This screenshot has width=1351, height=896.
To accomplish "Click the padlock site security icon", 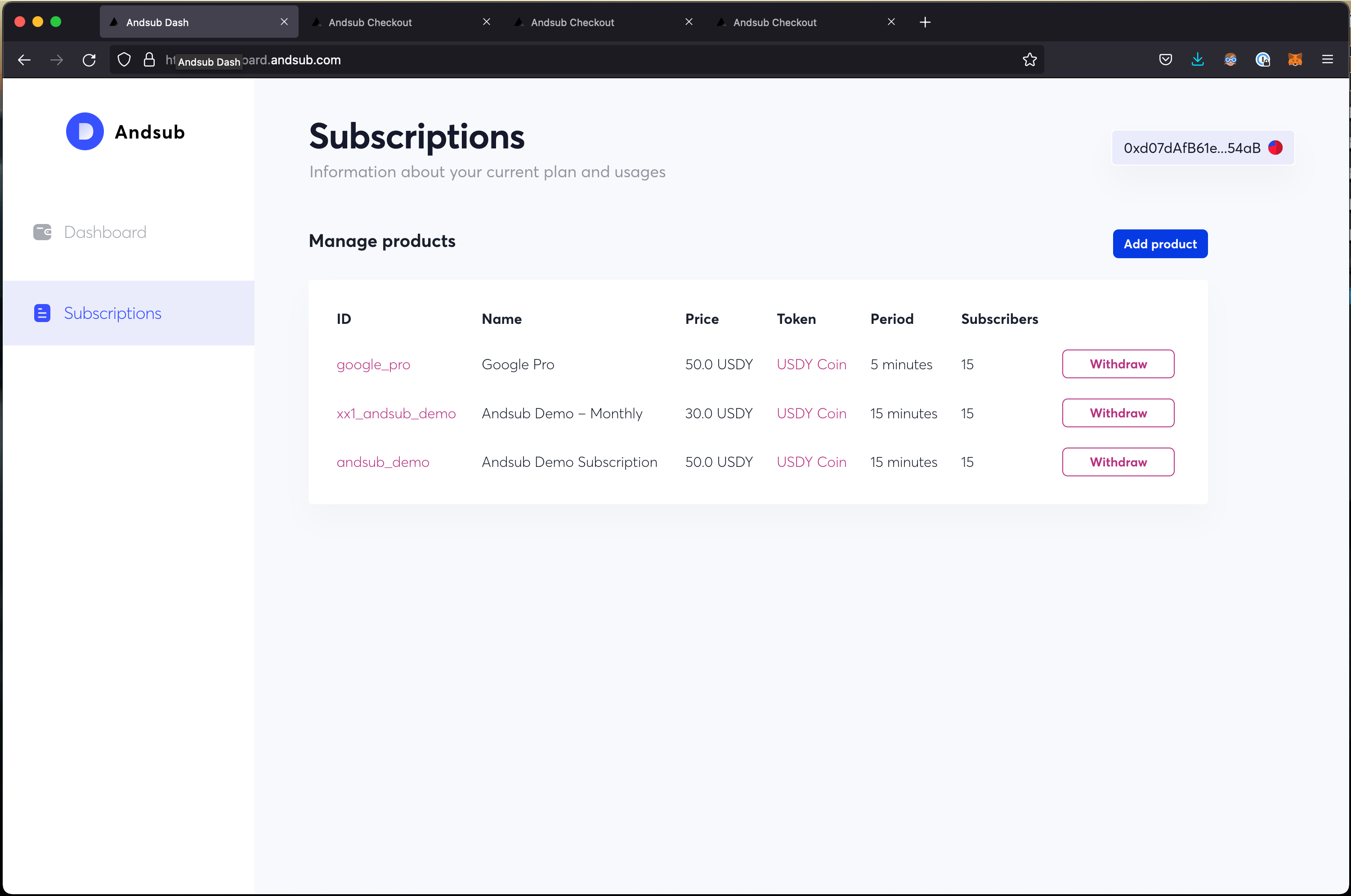I will click(x=149, y=60).
